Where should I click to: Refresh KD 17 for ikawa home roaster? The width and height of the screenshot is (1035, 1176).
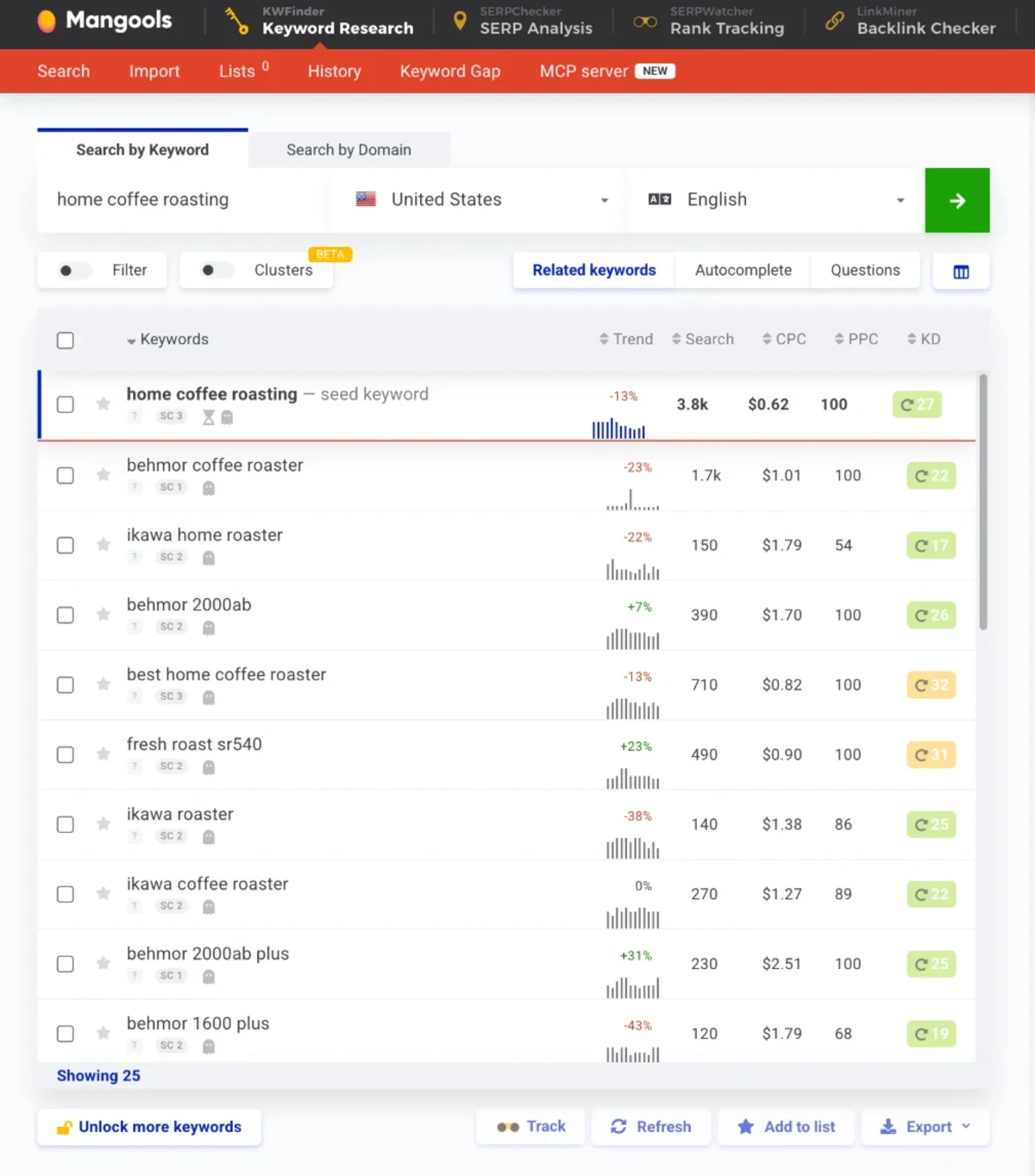[931, 545]
